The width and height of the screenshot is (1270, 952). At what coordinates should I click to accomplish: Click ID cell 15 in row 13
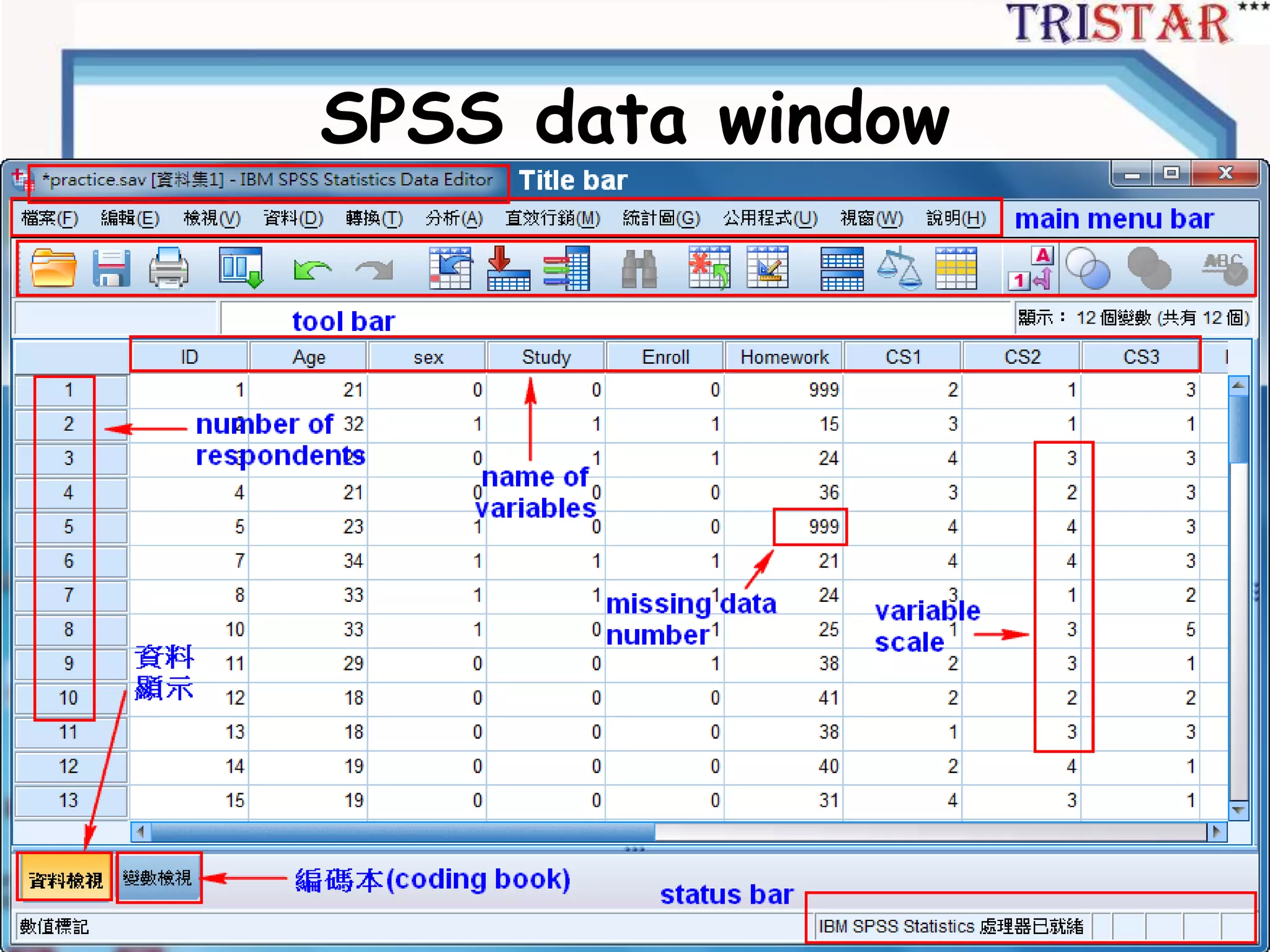point(189,800)
